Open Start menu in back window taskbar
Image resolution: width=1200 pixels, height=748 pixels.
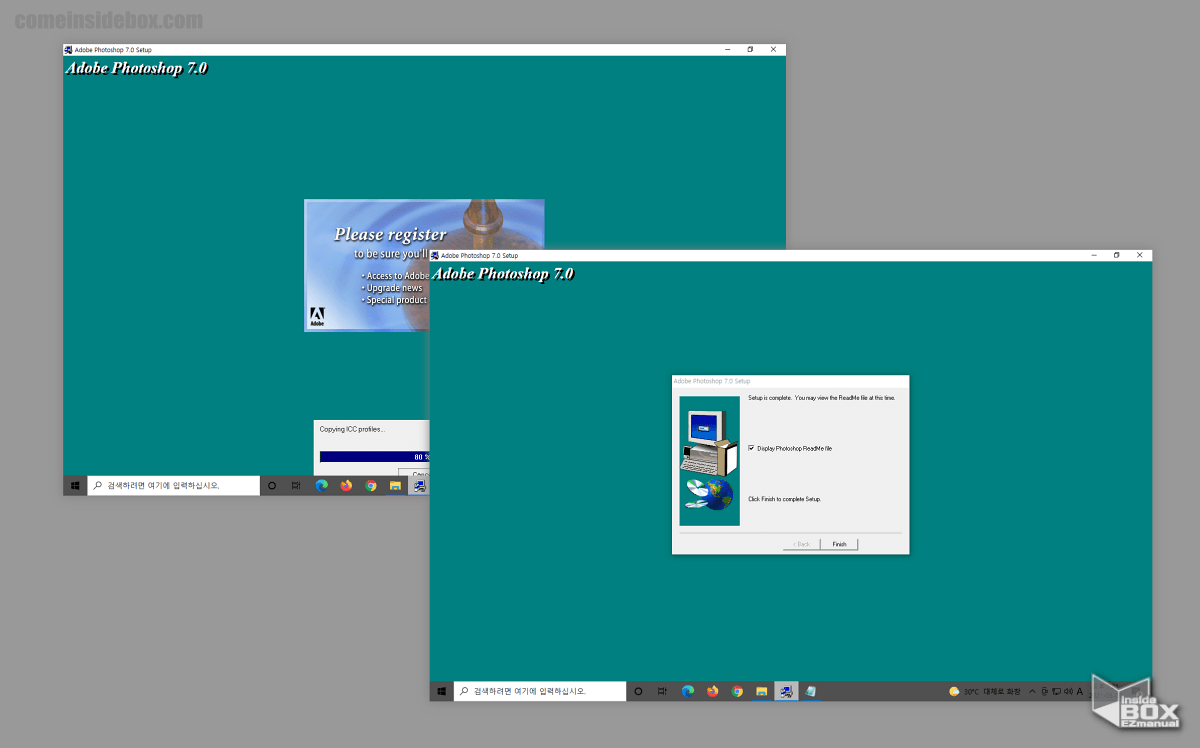[x=75, y=485]
